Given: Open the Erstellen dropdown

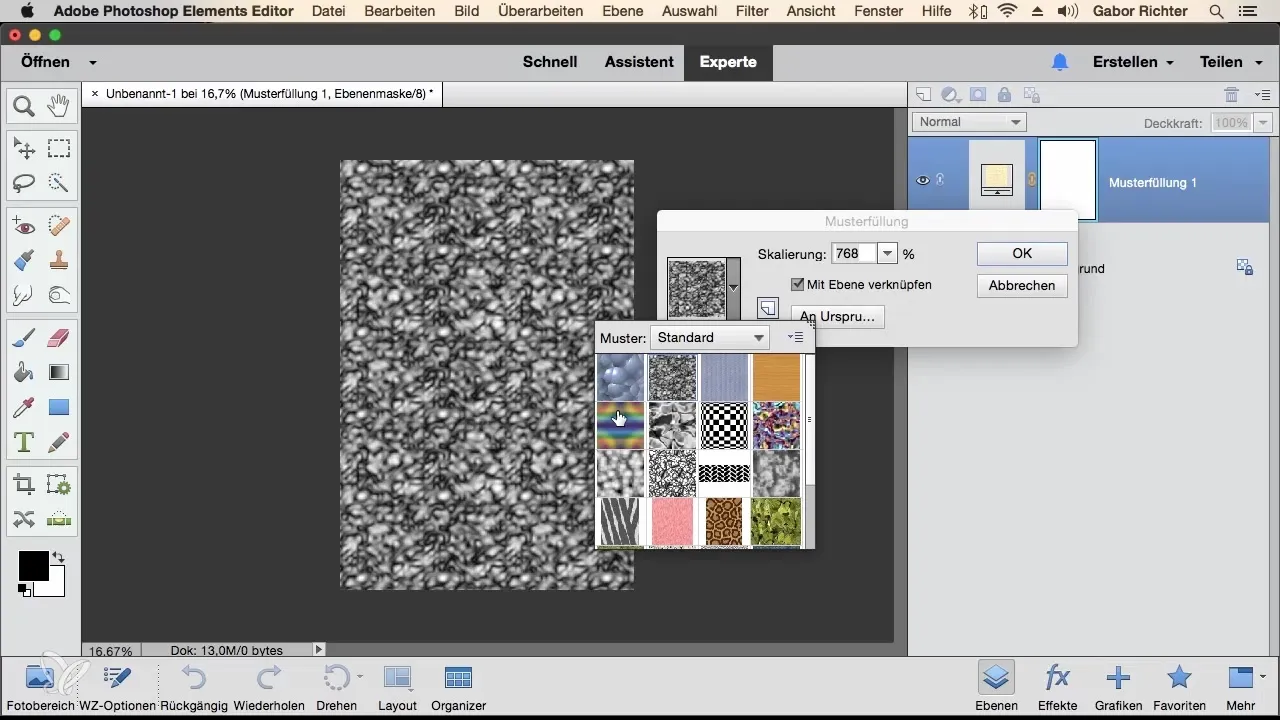Looking at the screenshot, I should [x=1133, y=62].
